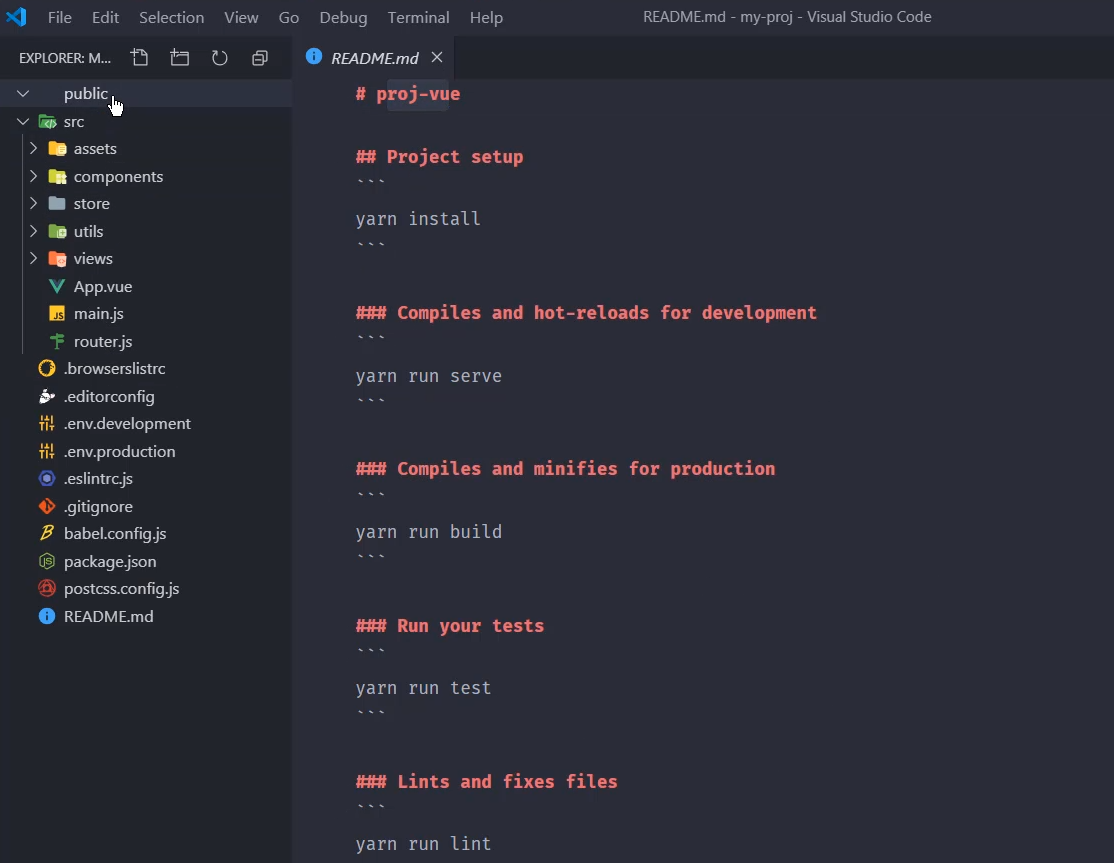Click the router.js signpost icon

[57, 341]
